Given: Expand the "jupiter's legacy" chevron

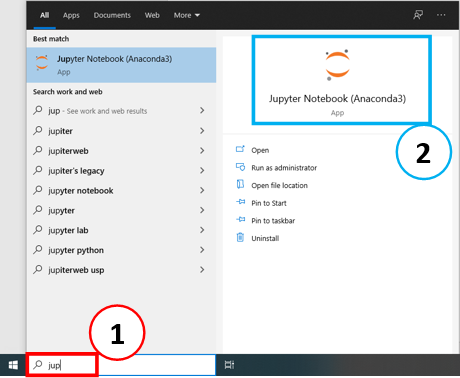Looking at the screenshot, I should tap(202, 170).
